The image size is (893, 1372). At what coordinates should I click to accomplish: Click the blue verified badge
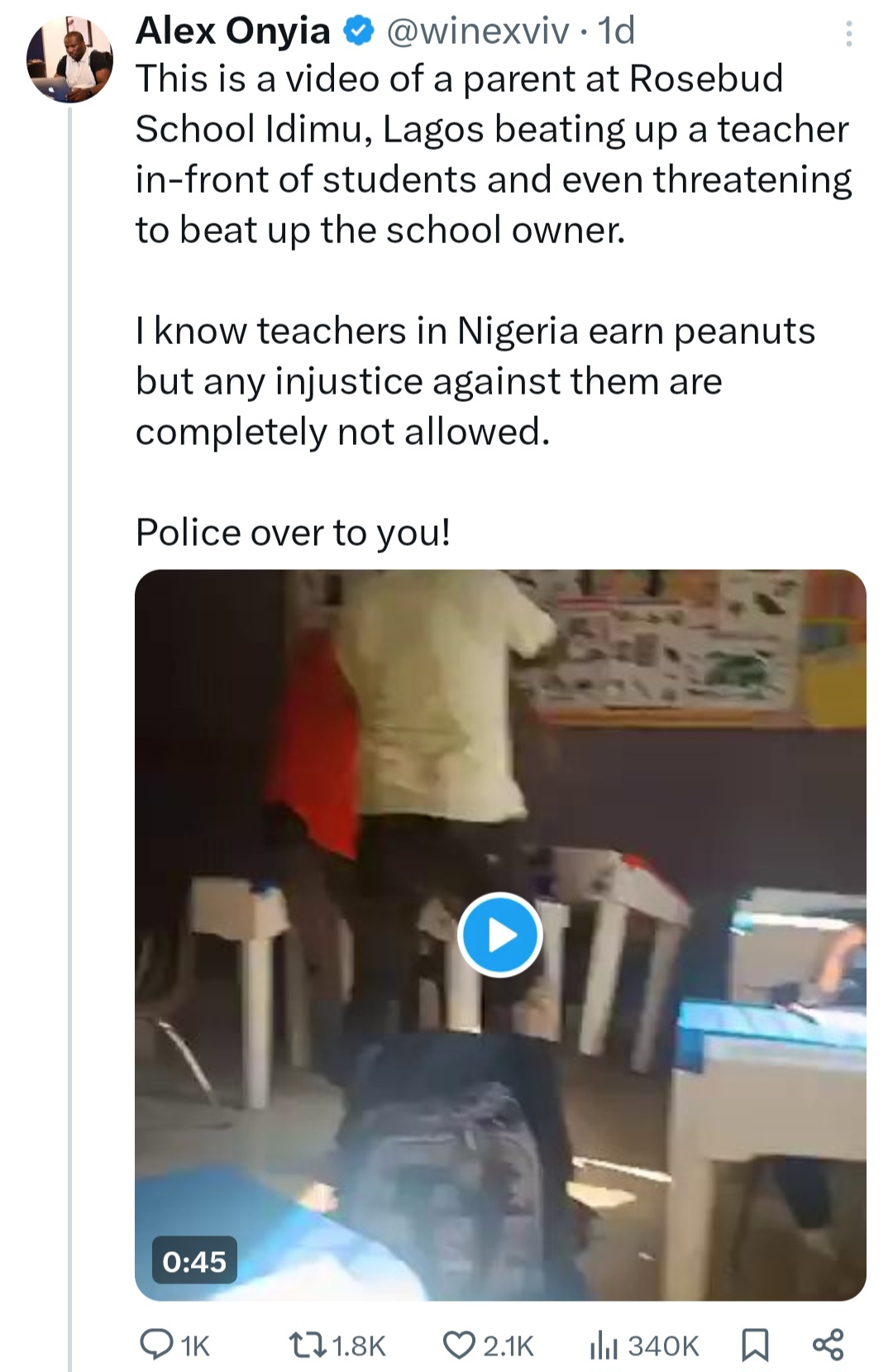pyautogui.click(x=357, y=31)
